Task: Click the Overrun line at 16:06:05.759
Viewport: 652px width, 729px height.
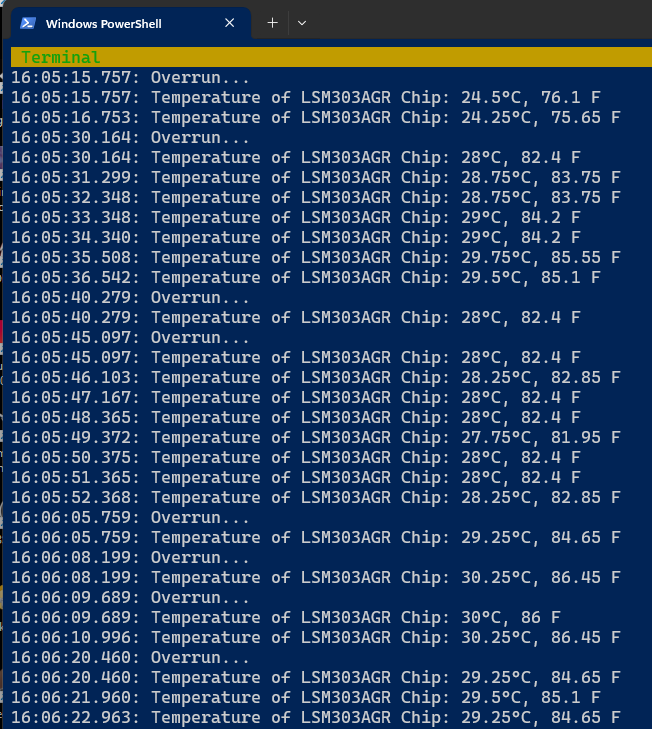Action: tap(130, 517)
